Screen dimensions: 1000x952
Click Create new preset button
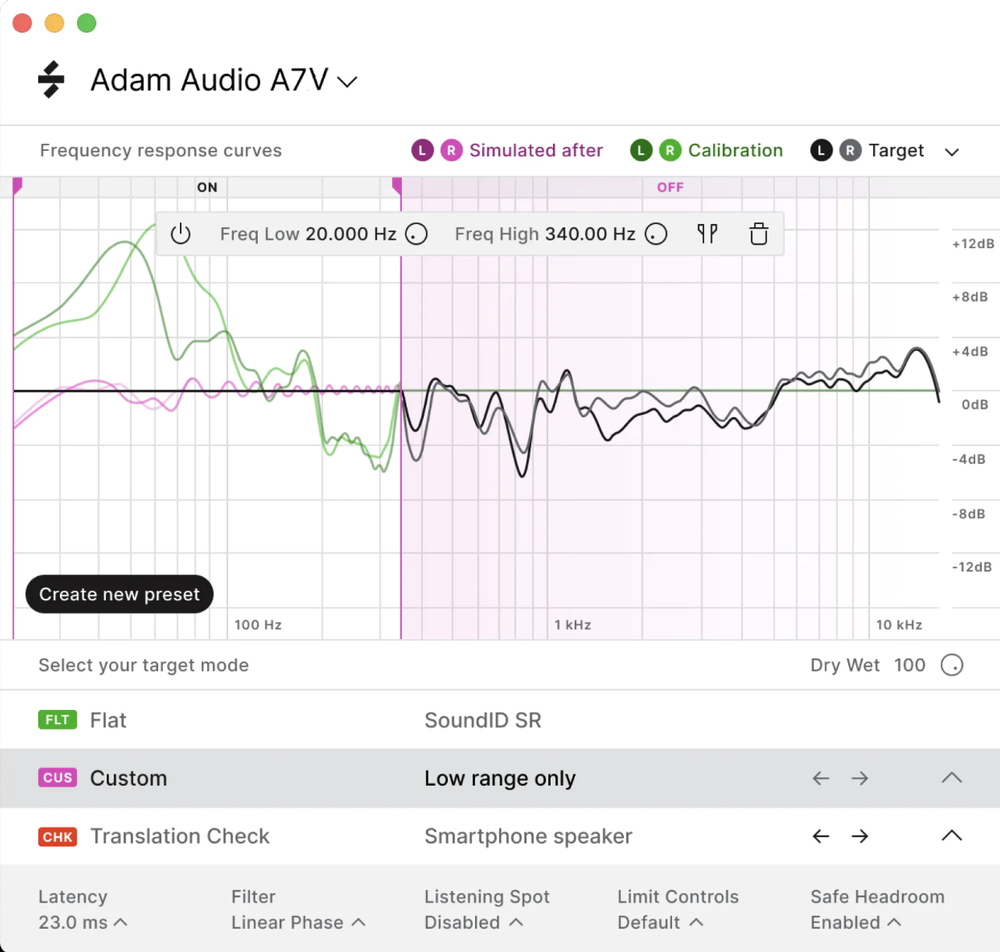coord(119,594)
